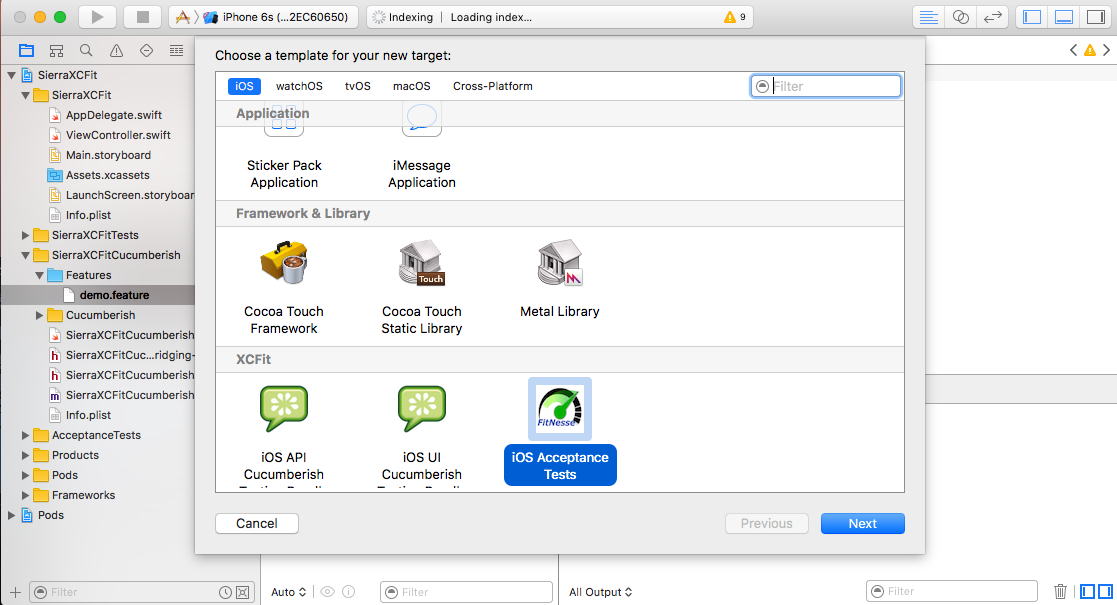Expand the SierraXCFitTests group
1117x605 pixels.
[26, 235]
